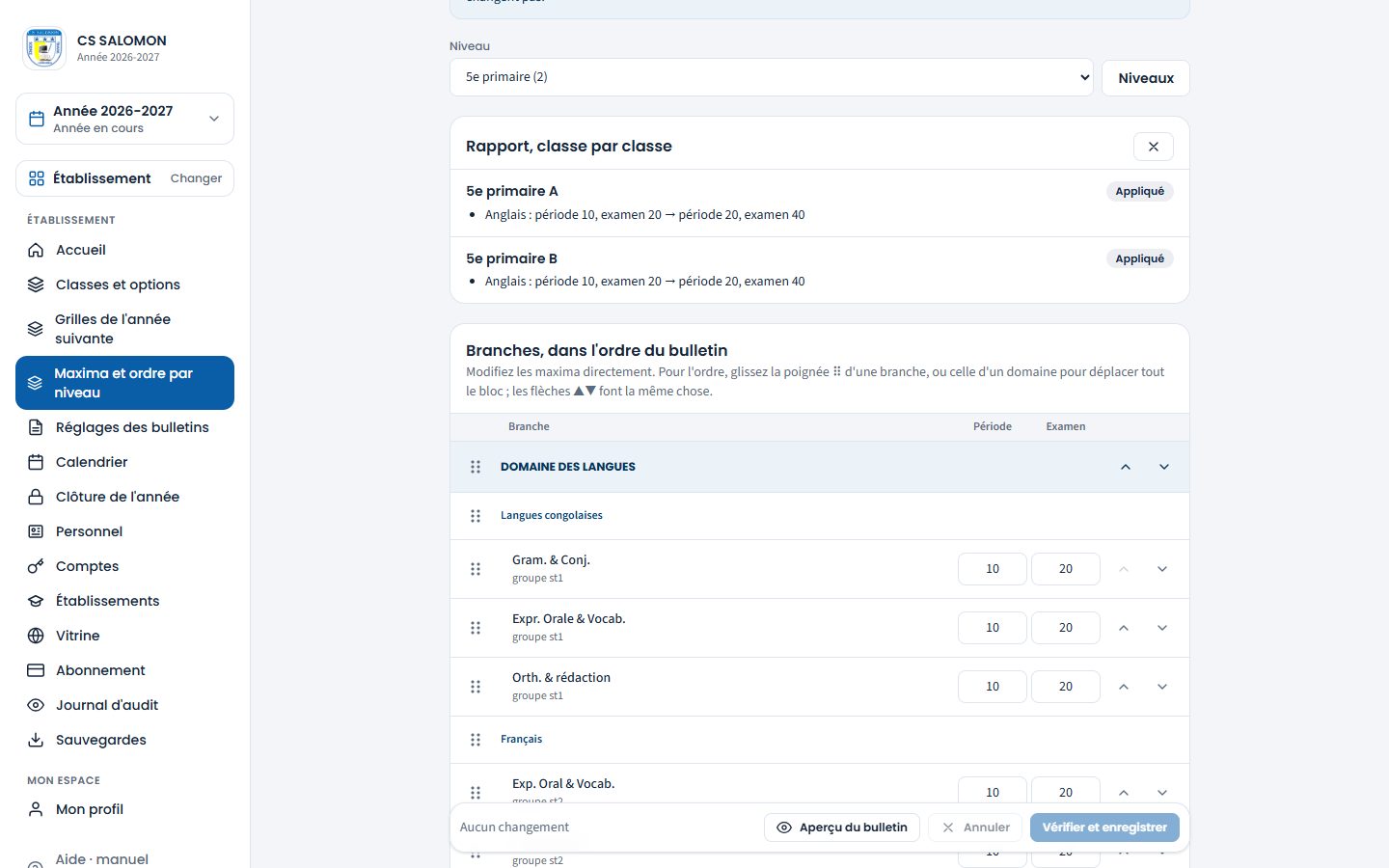Viewport: 1389px width, 868px height.
Task: Click the Annuler button
Action: click(x=975, y=827)
